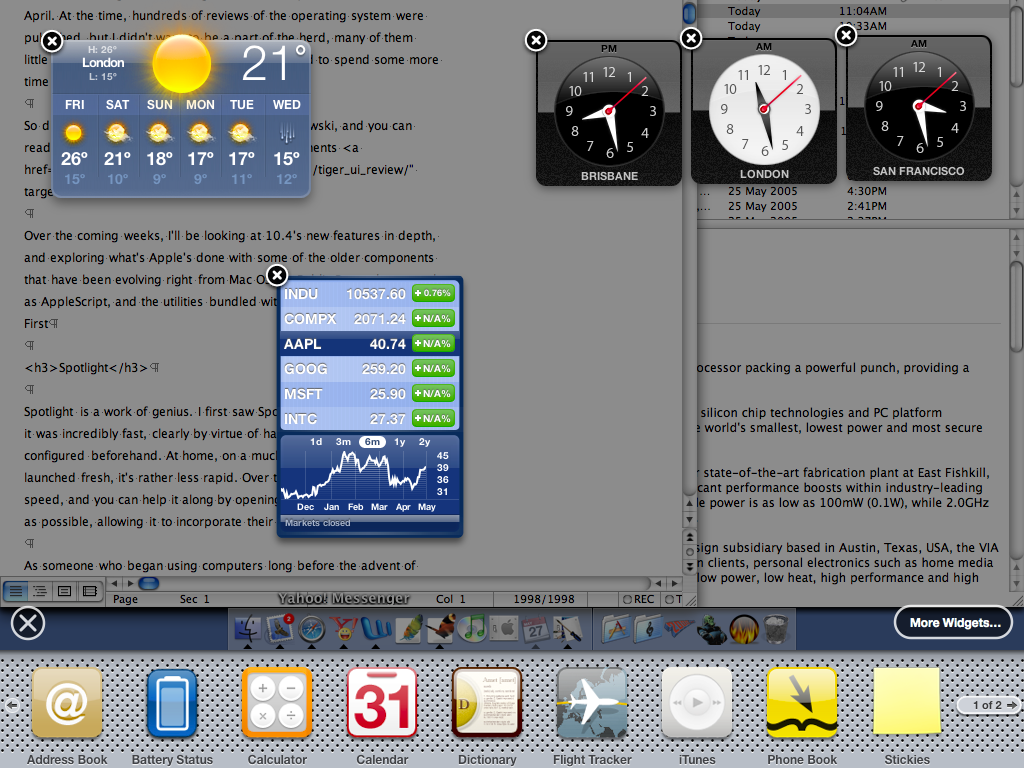This screenshot has width=1024, height=768.
Task: Close the stocks widget
Action: [277, 275]
